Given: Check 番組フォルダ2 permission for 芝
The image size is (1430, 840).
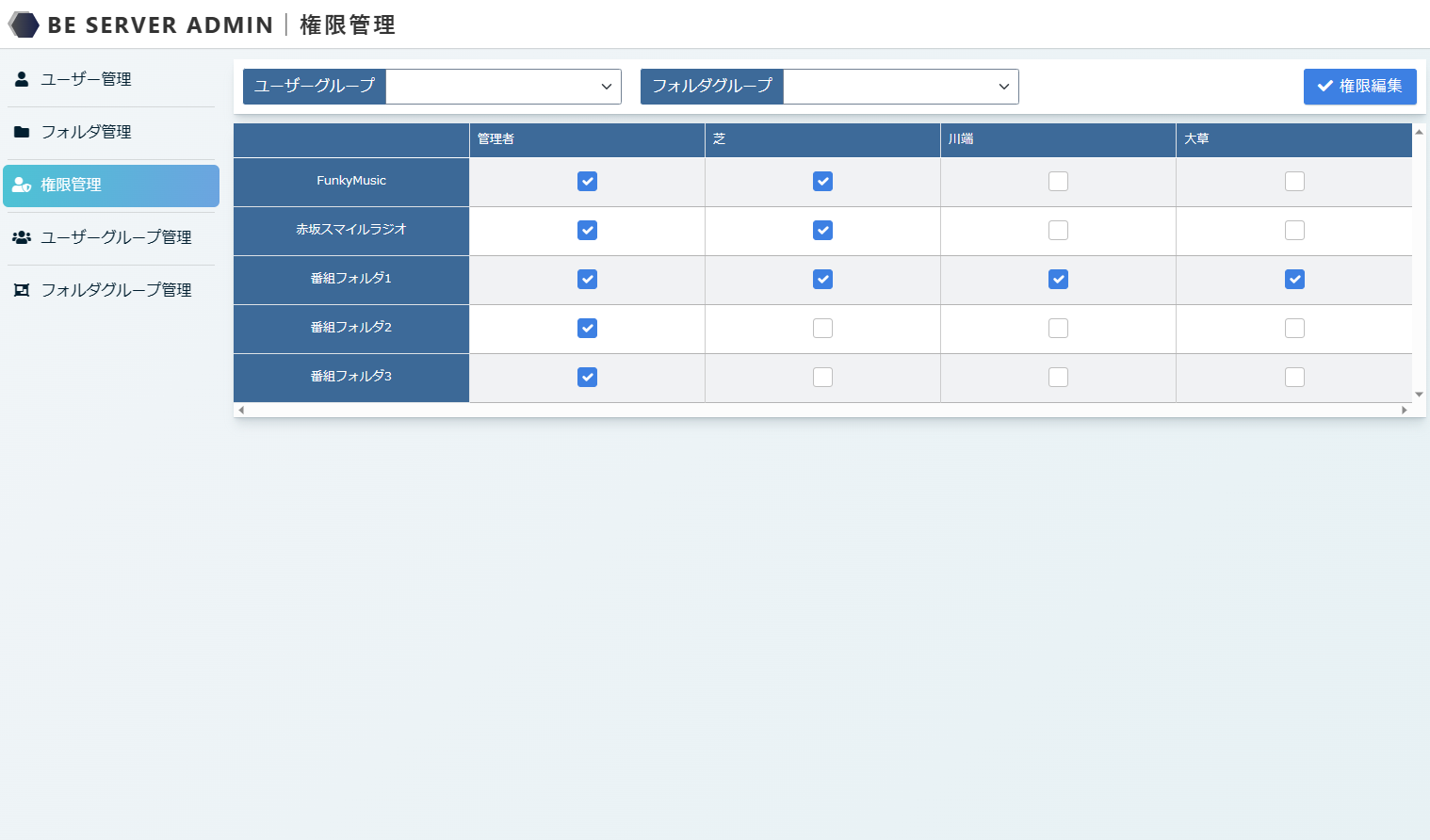Looking at the screenshot, I should pos(822,329).
